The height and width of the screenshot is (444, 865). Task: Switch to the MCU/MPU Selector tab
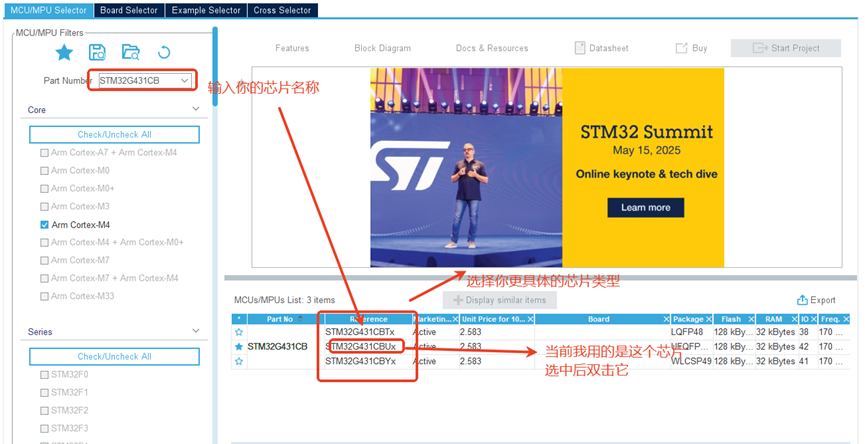(x=49, y=10)
